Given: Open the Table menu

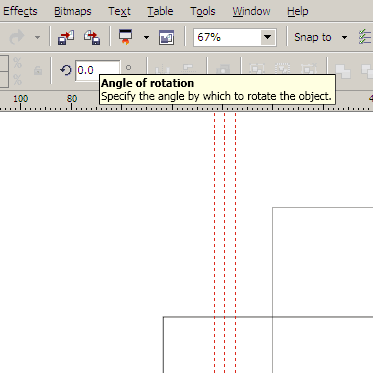Looking at the screenshot, I should click(x=160, y=11).
